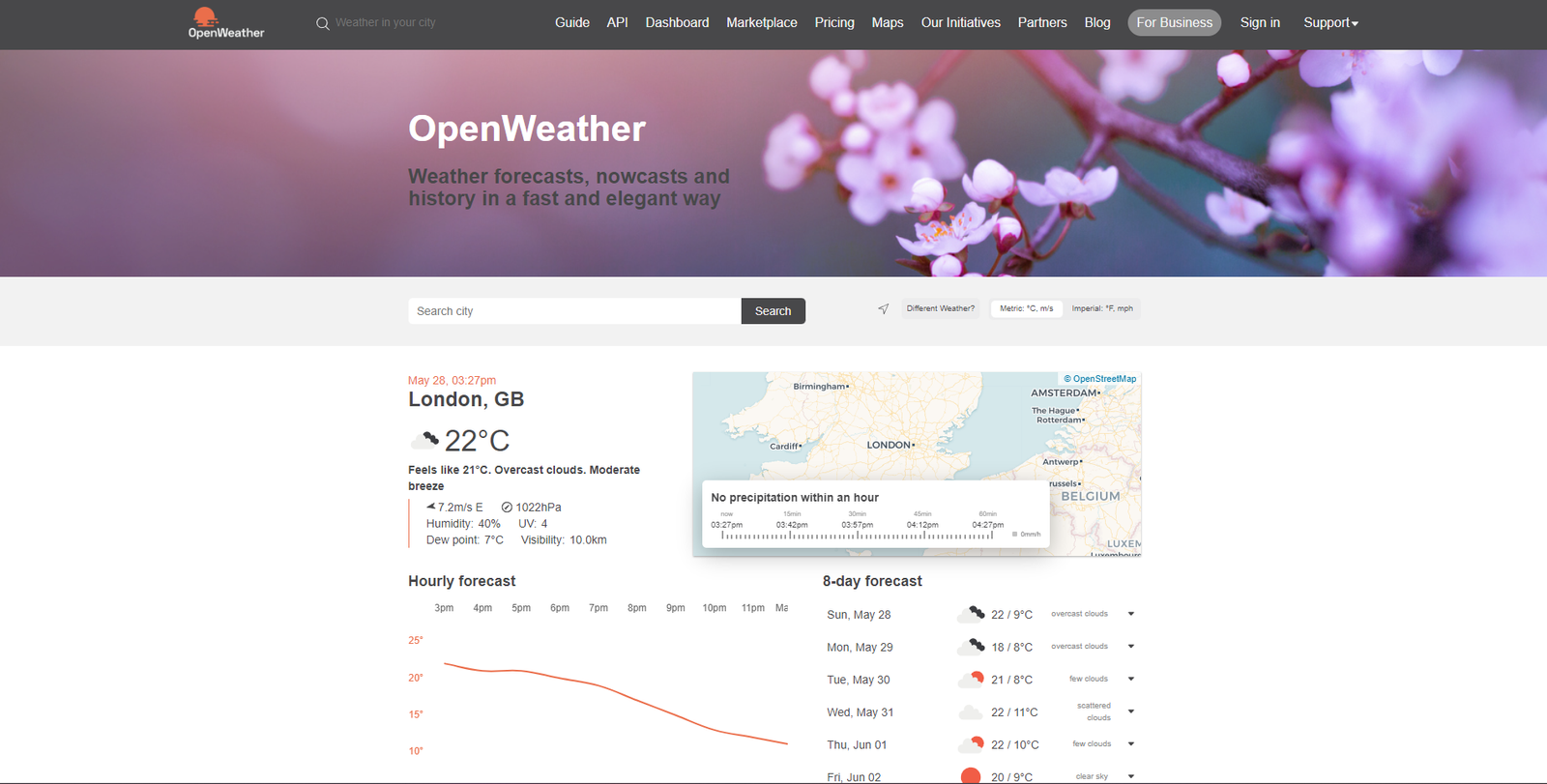Click the 10pm label in hourly forecast

(715, 608)
